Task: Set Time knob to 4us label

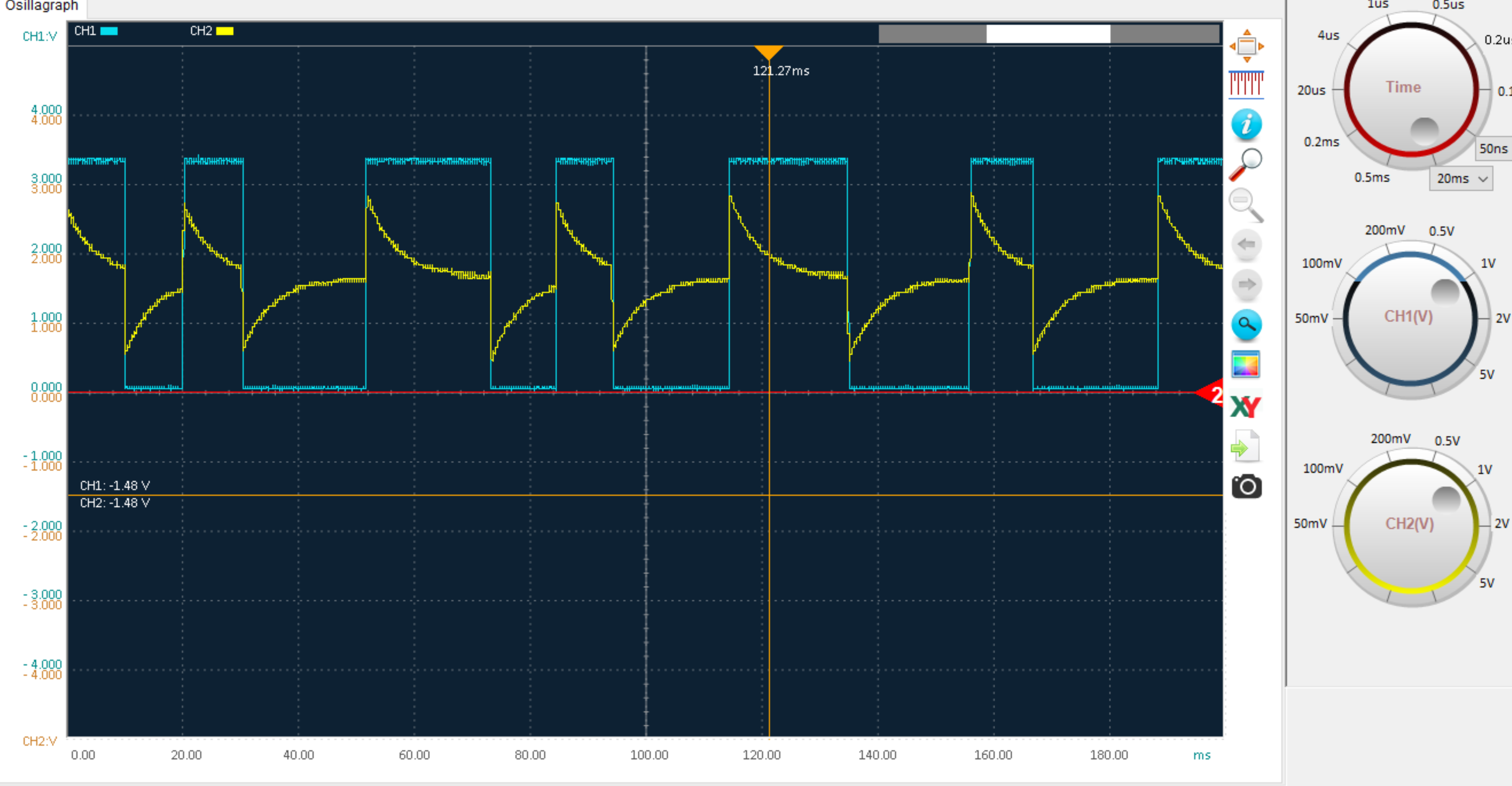Action: pyautogui.click(x=1328, y=35)
